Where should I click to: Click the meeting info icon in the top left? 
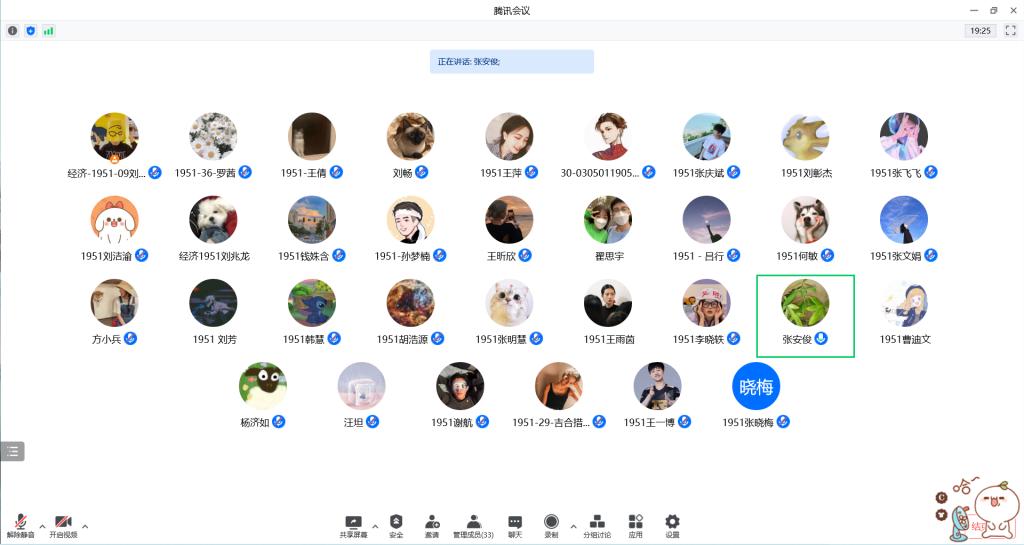click(13, 31)
